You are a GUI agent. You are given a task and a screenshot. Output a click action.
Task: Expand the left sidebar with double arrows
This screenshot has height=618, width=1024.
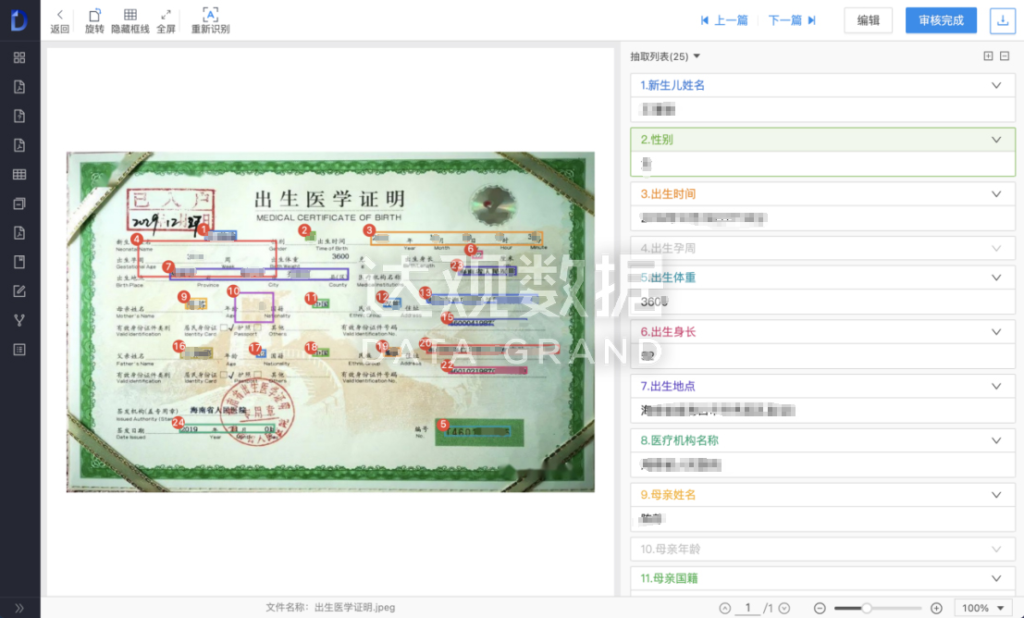pyautogui.click(x=19, y=607)
